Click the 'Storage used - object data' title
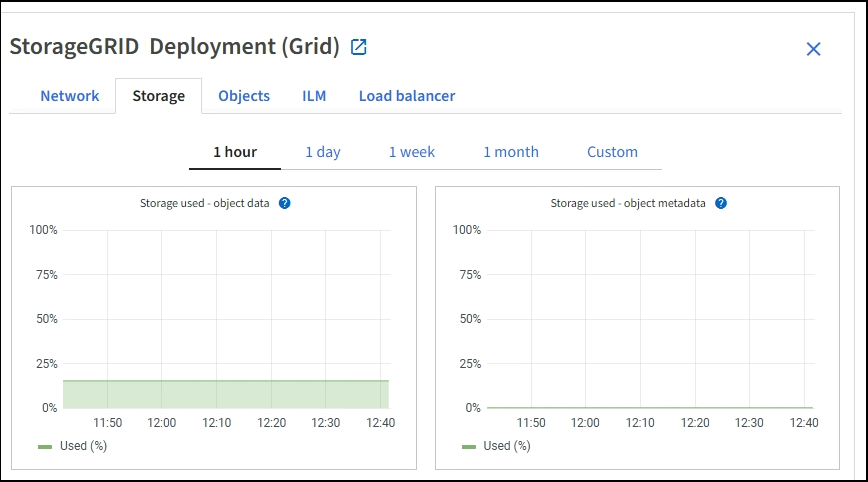Image resolution: width=868 pixels, height=482 pixels. pos(204,203)
